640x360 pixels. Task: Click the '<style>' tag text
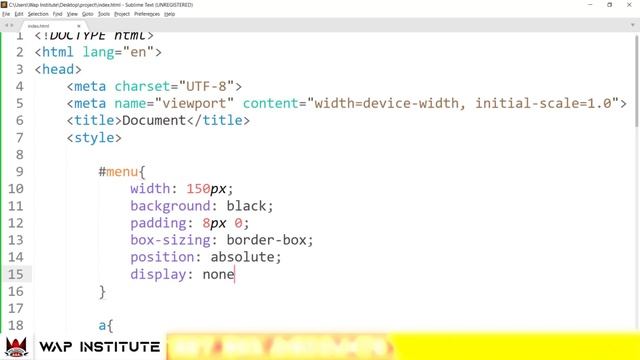[94, 138]
